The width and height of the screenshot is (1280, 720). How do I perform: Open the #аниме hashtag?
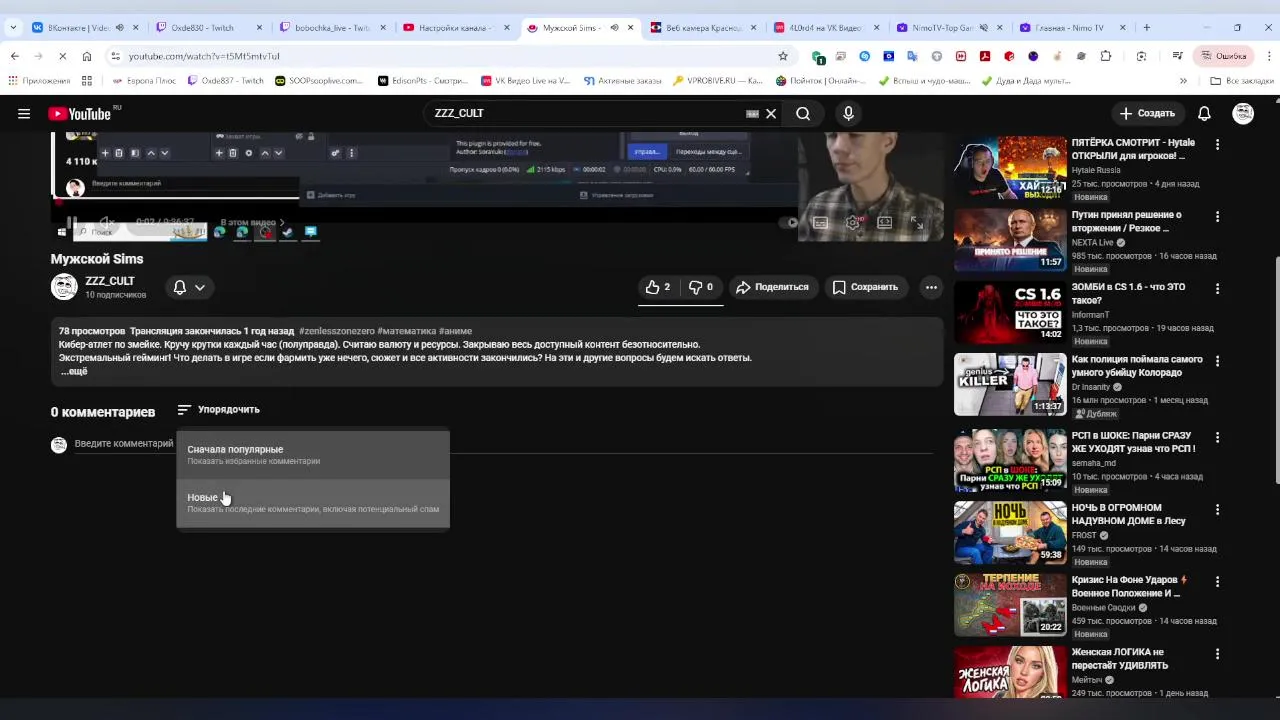point(455,331)
